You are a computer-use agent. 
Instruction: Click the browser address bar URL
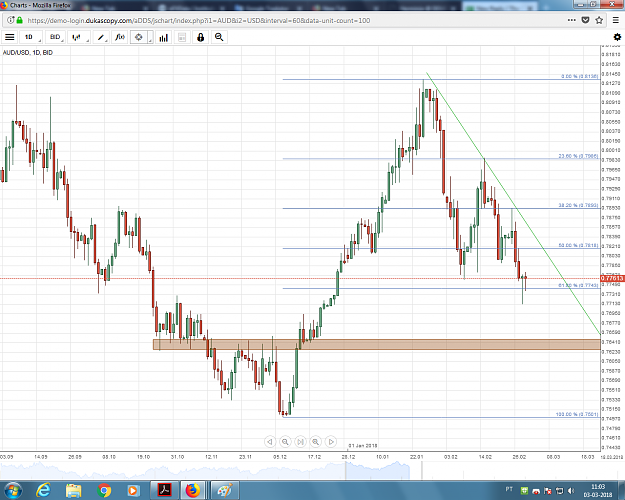tap(199, 20)
